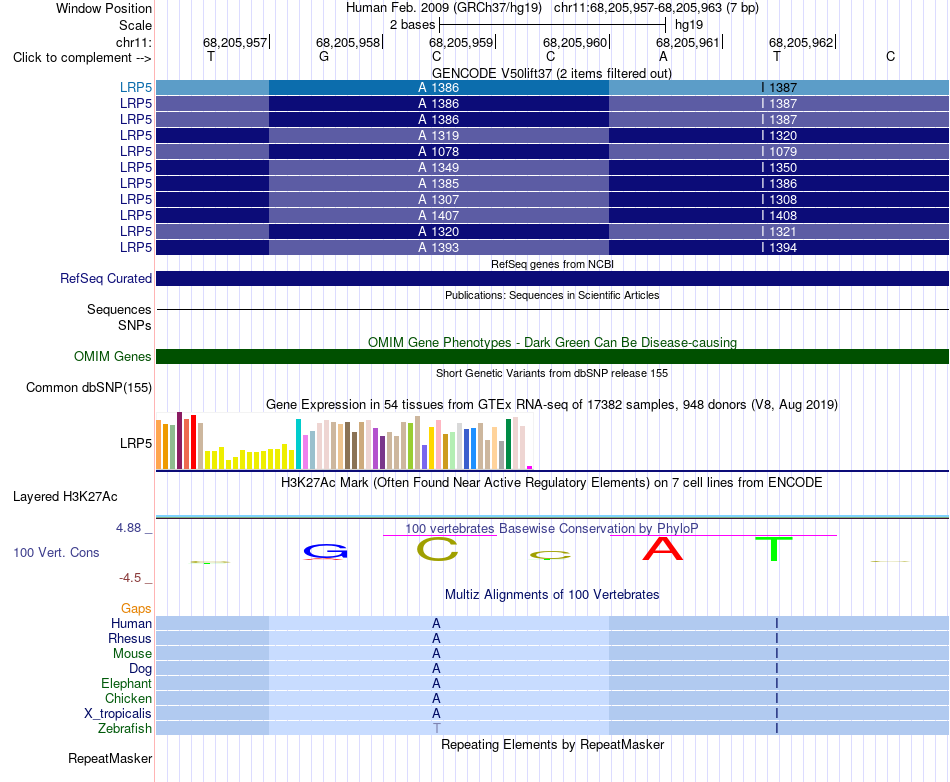Screen dimensions: 950x782
Task: Click codon I 1394 in LRP5 transcript
Action: (779, 247)
